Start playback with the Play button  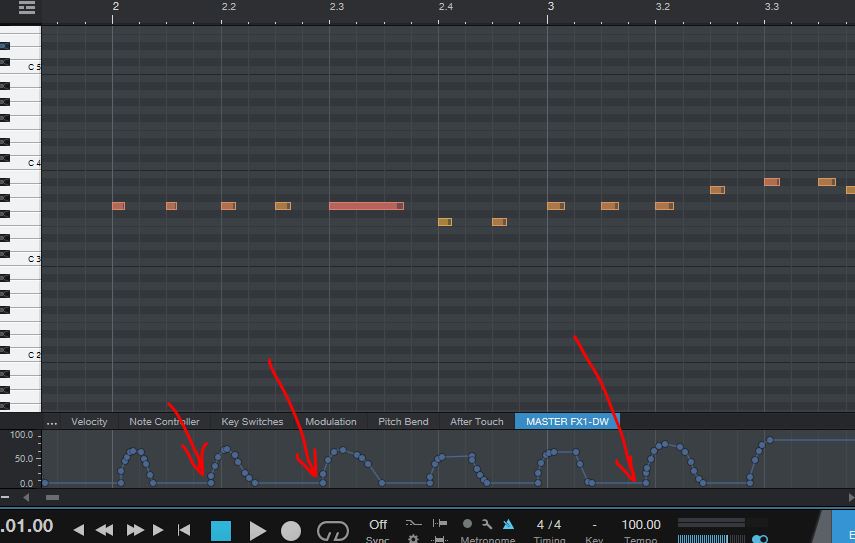pyautogui.click(x=257, y=530)
